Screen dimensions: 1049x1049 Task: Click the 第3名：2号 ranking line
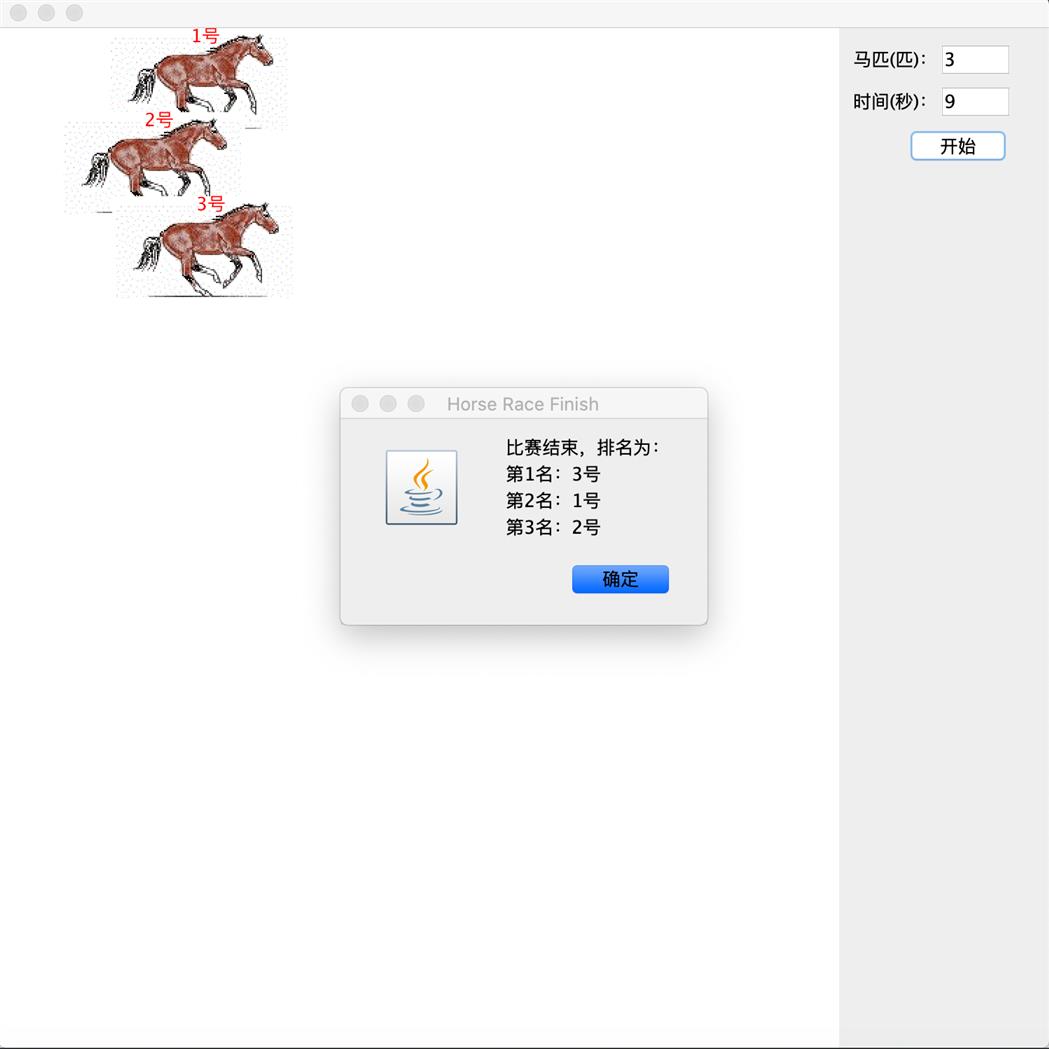point(553,527)
